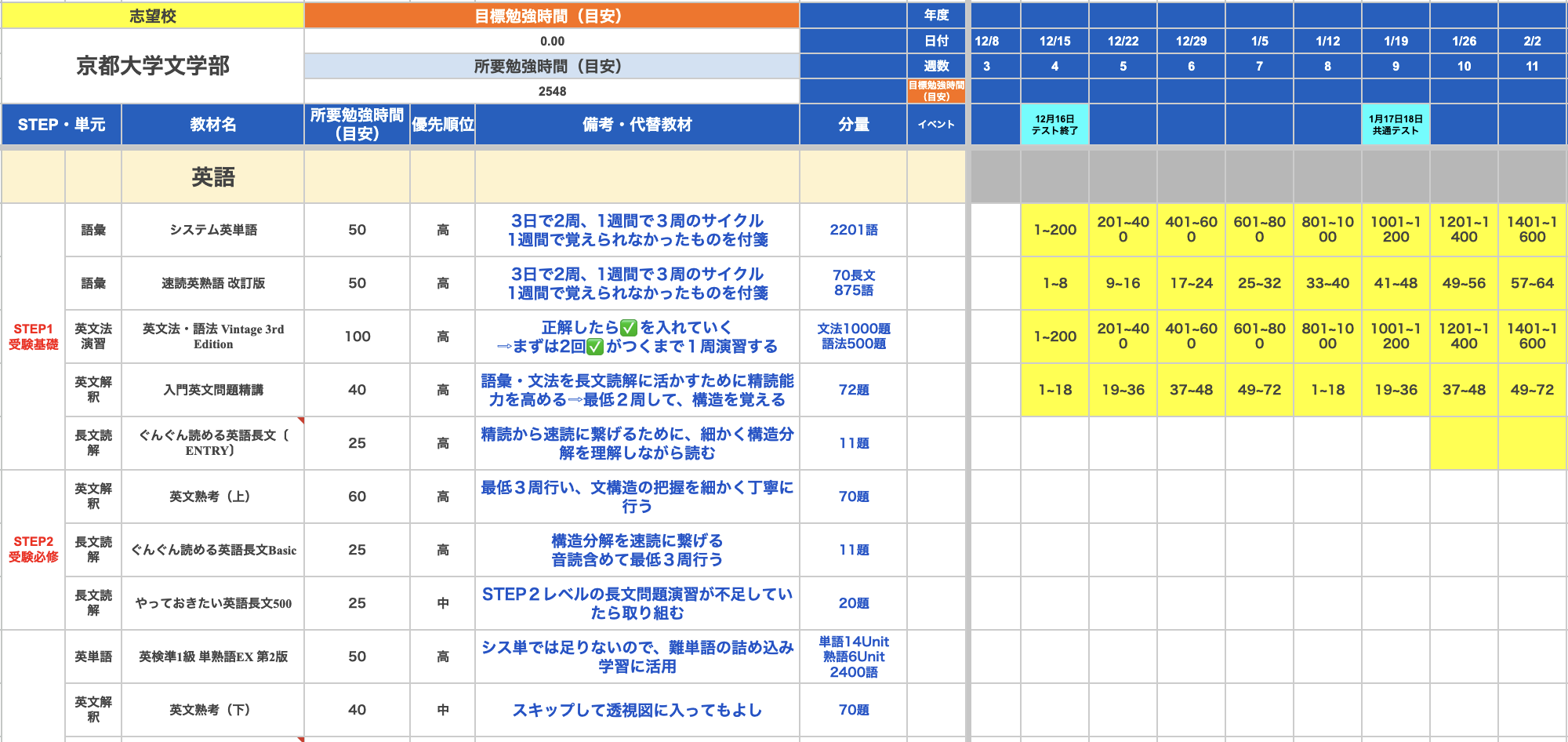
Task: Click the 優先順位 column header
Action: pyautogui.click(x=443, y=125)
